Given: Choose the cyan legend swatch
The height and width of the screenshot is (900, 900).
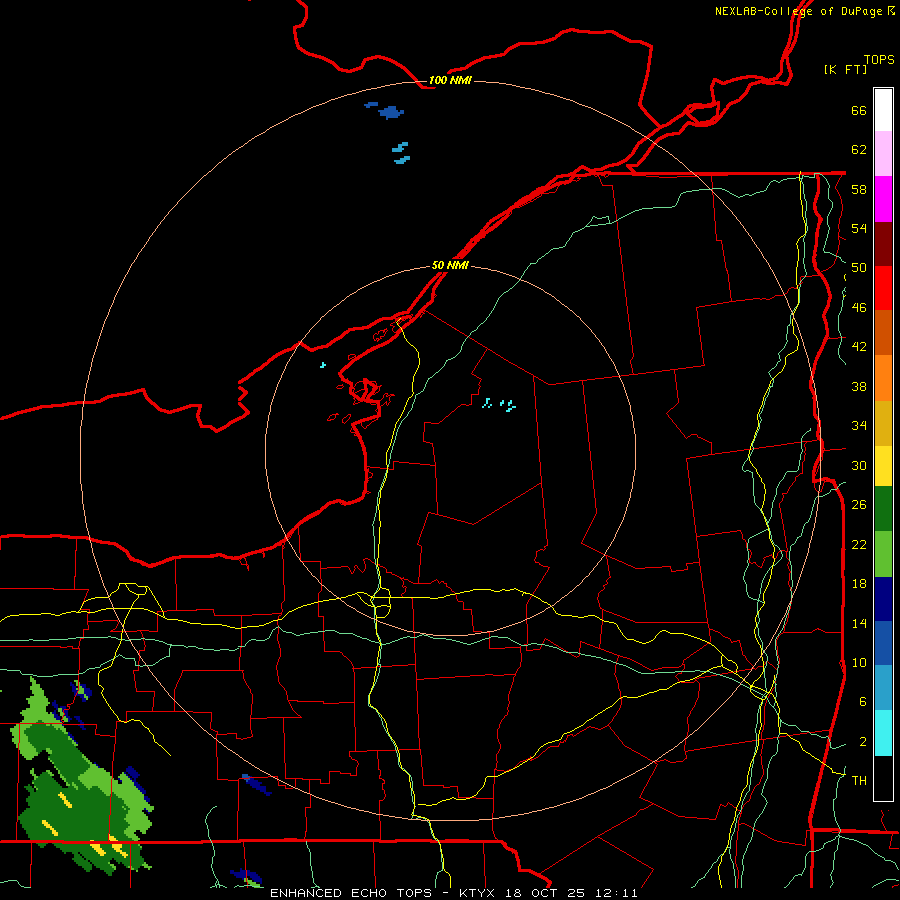Looking at the screenshot, I should (x=883, y=733).
